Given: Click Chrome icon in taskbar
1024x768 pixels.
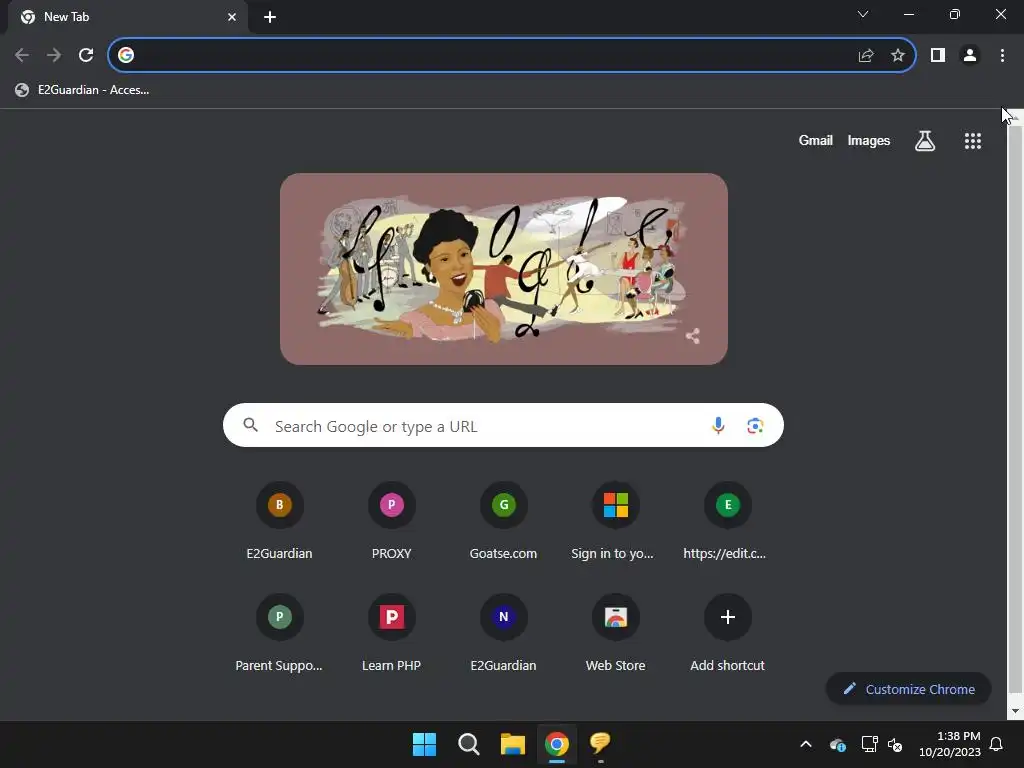Looking at the screenshot, I should (557, 744).
